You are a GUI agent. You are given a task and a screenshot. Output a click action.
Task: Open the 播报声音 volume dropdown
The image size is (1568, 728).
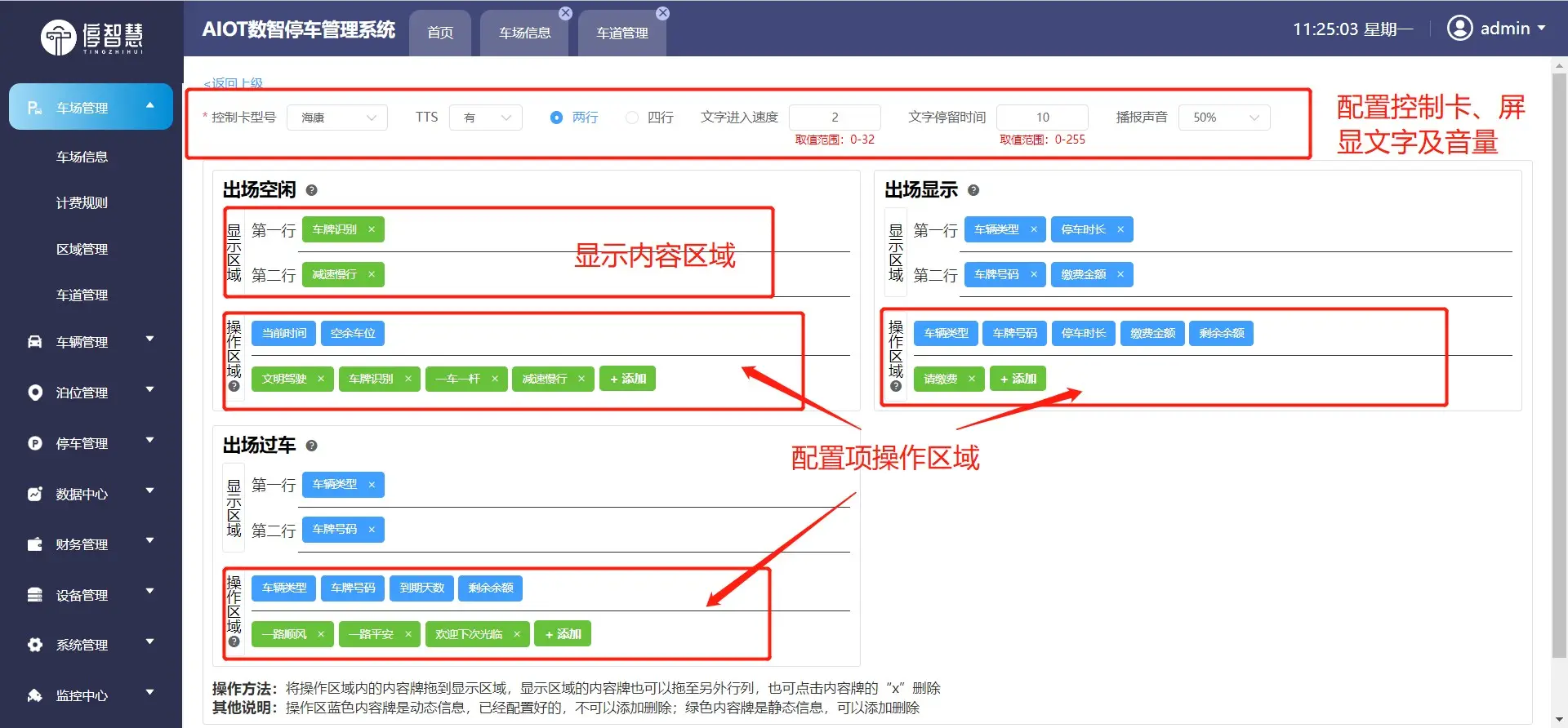point(1224,118)
